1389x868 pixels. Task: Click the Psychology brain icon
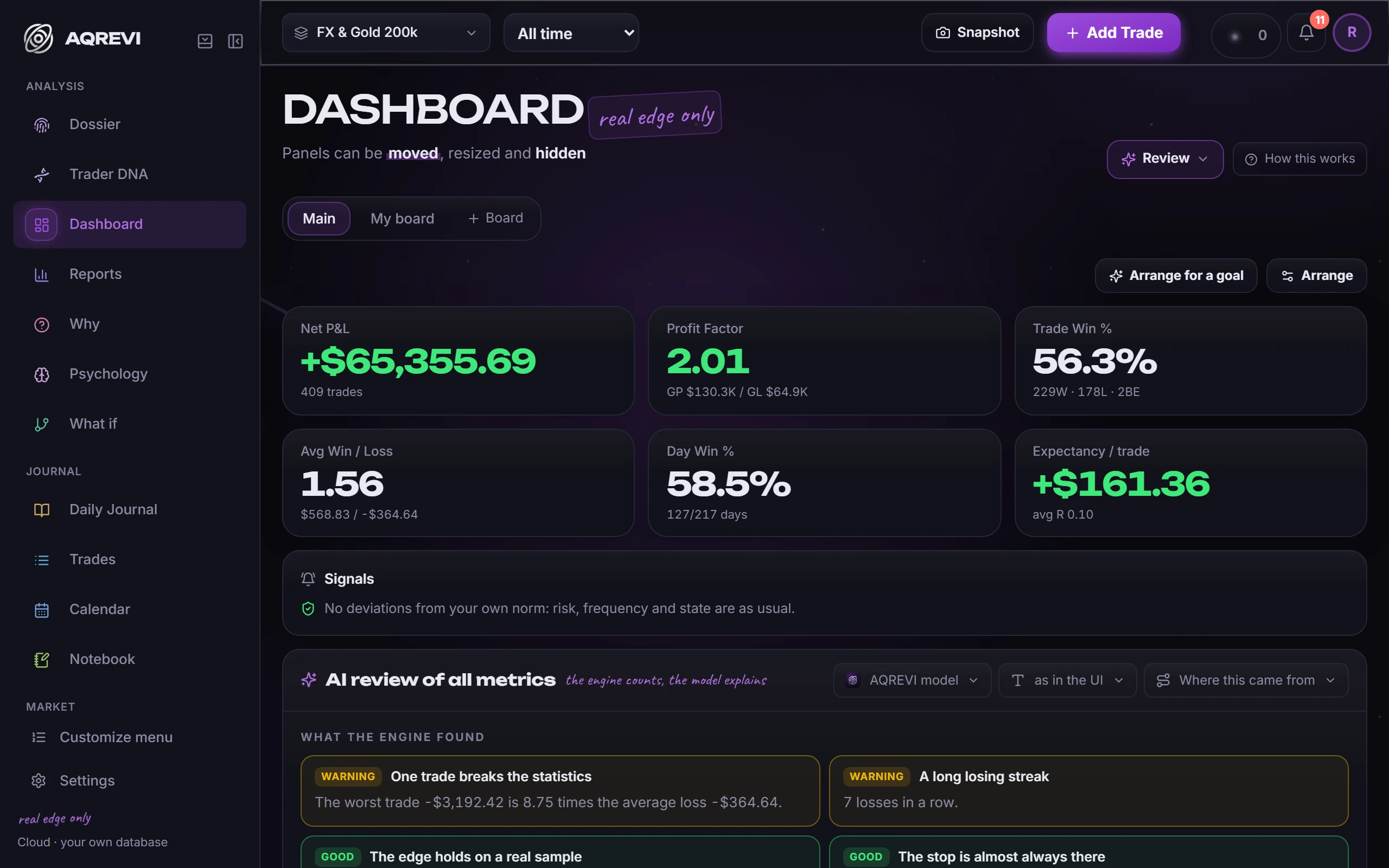[41, 374]
